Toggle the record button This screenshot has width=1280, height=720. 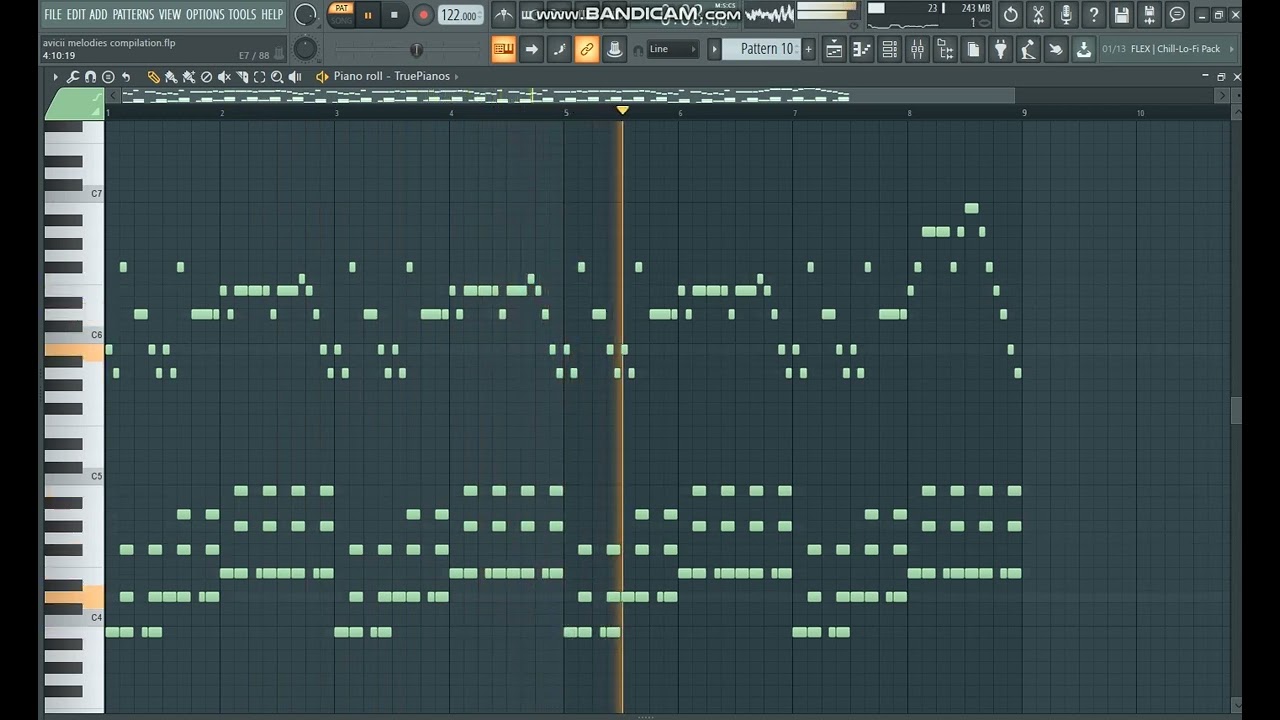[x=423, y=14]
